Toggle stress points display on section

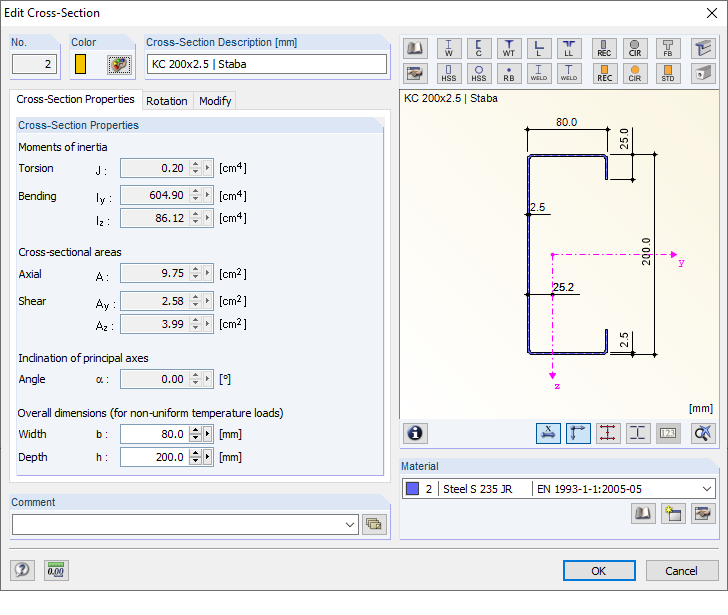pyautogui.click(x=608, y=434)
